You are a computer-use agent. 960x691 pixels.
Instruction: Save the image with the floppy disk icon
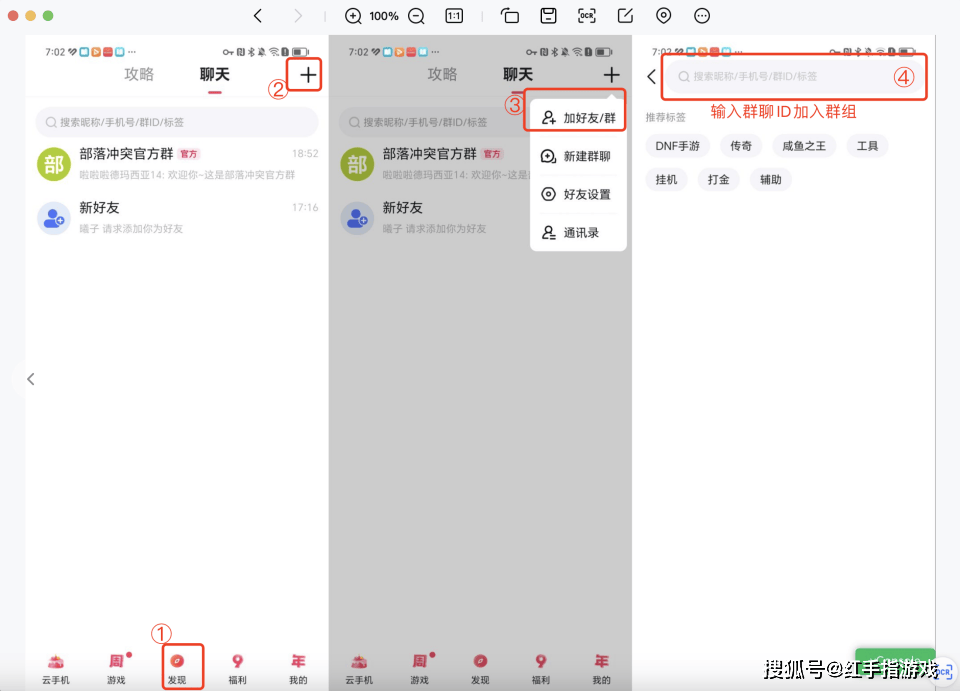click(549, 16)
